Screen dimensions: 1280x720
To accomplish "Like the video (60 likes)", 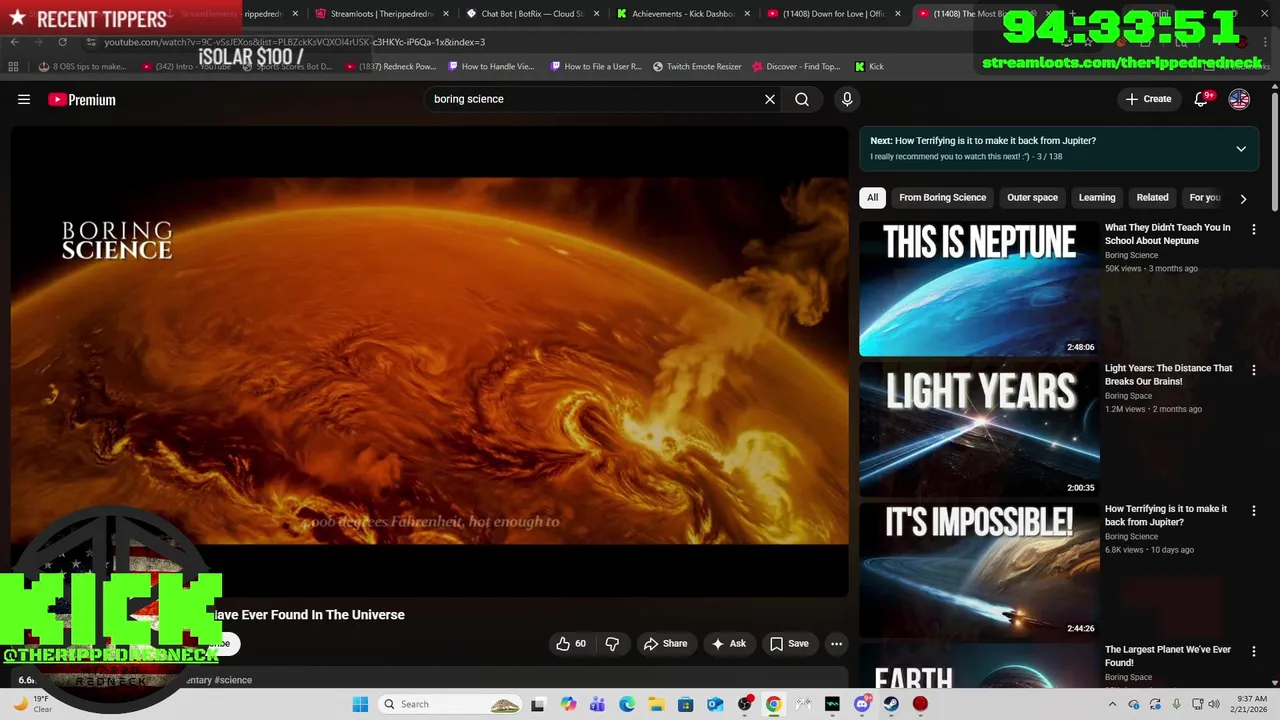I will tap(571, 644).
